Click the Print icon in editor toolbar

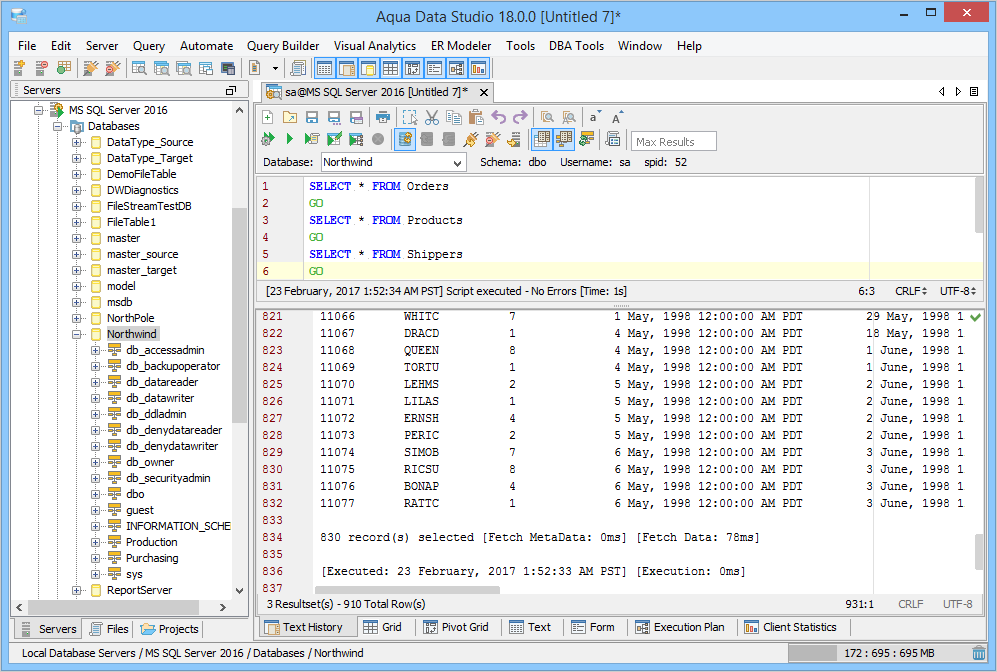(383, 117)
